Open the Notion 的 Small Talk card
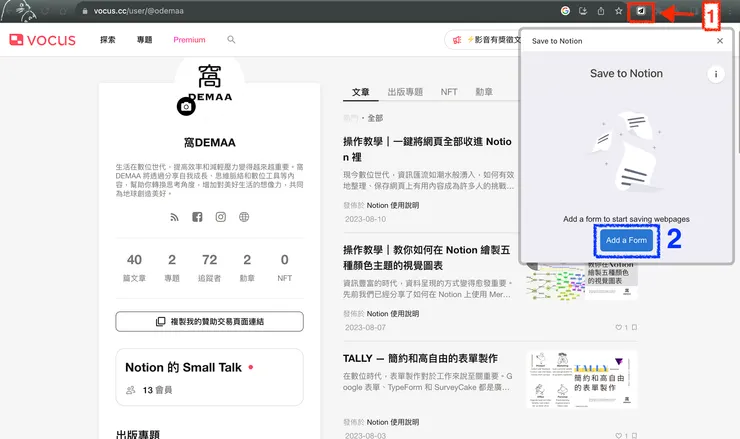This screenshot has height=439, width=740. click(210, 377)
